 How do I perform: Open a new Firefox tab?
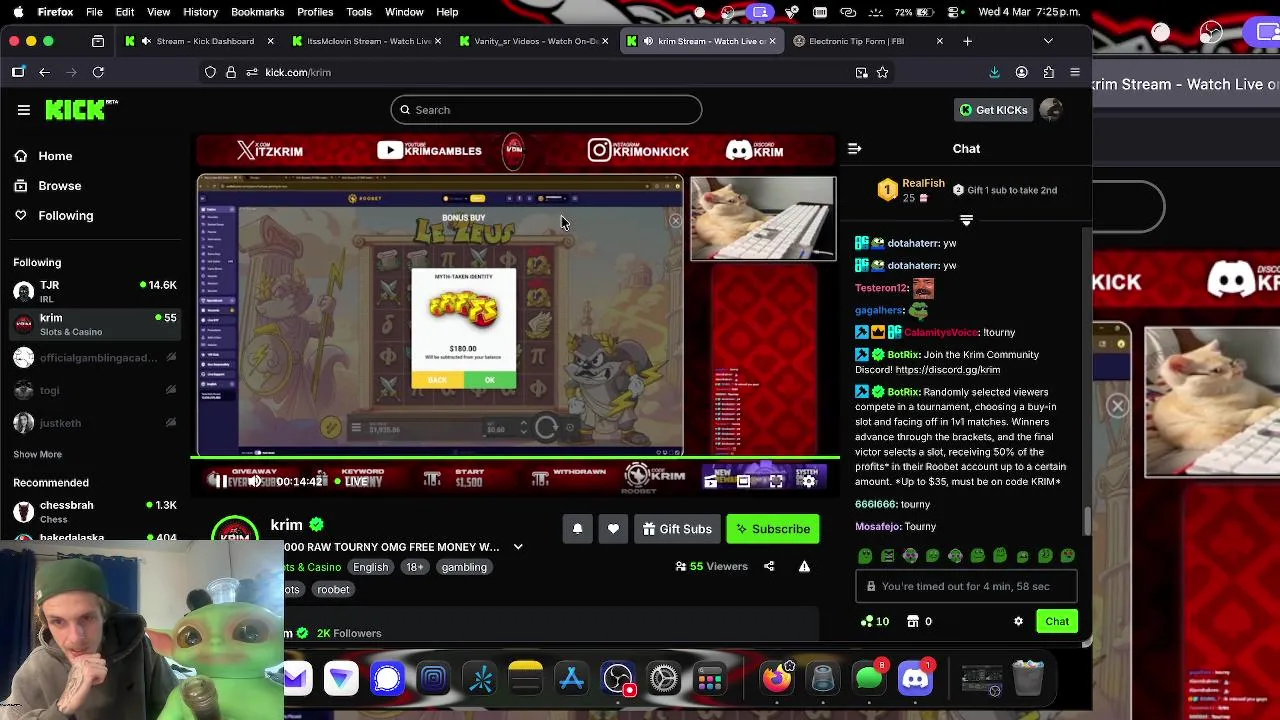coord(967,41)
